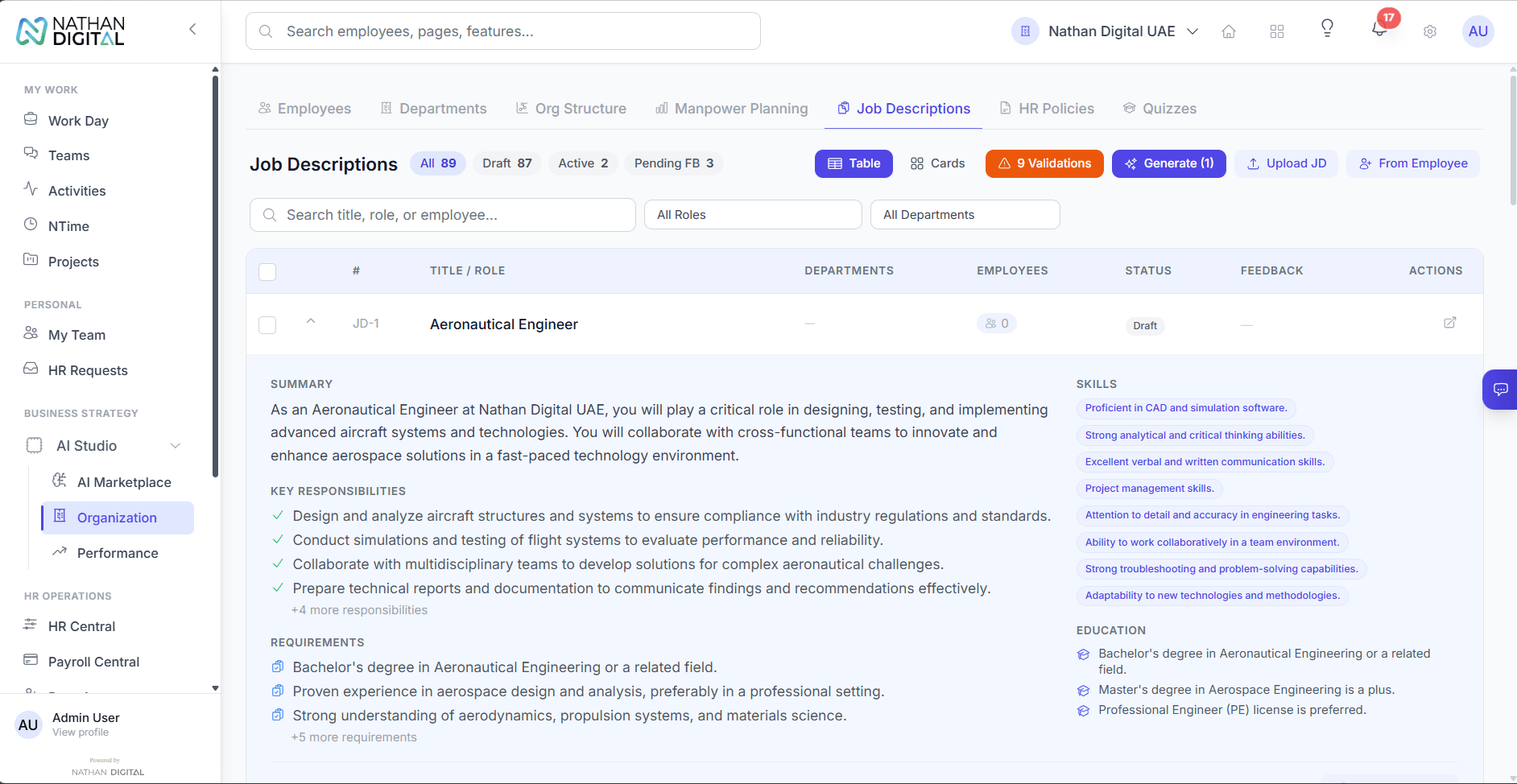Open the All Roles dropdown
Image resolution: width=1517 pixels, height=784 pixels.
[x=753, y=215]
